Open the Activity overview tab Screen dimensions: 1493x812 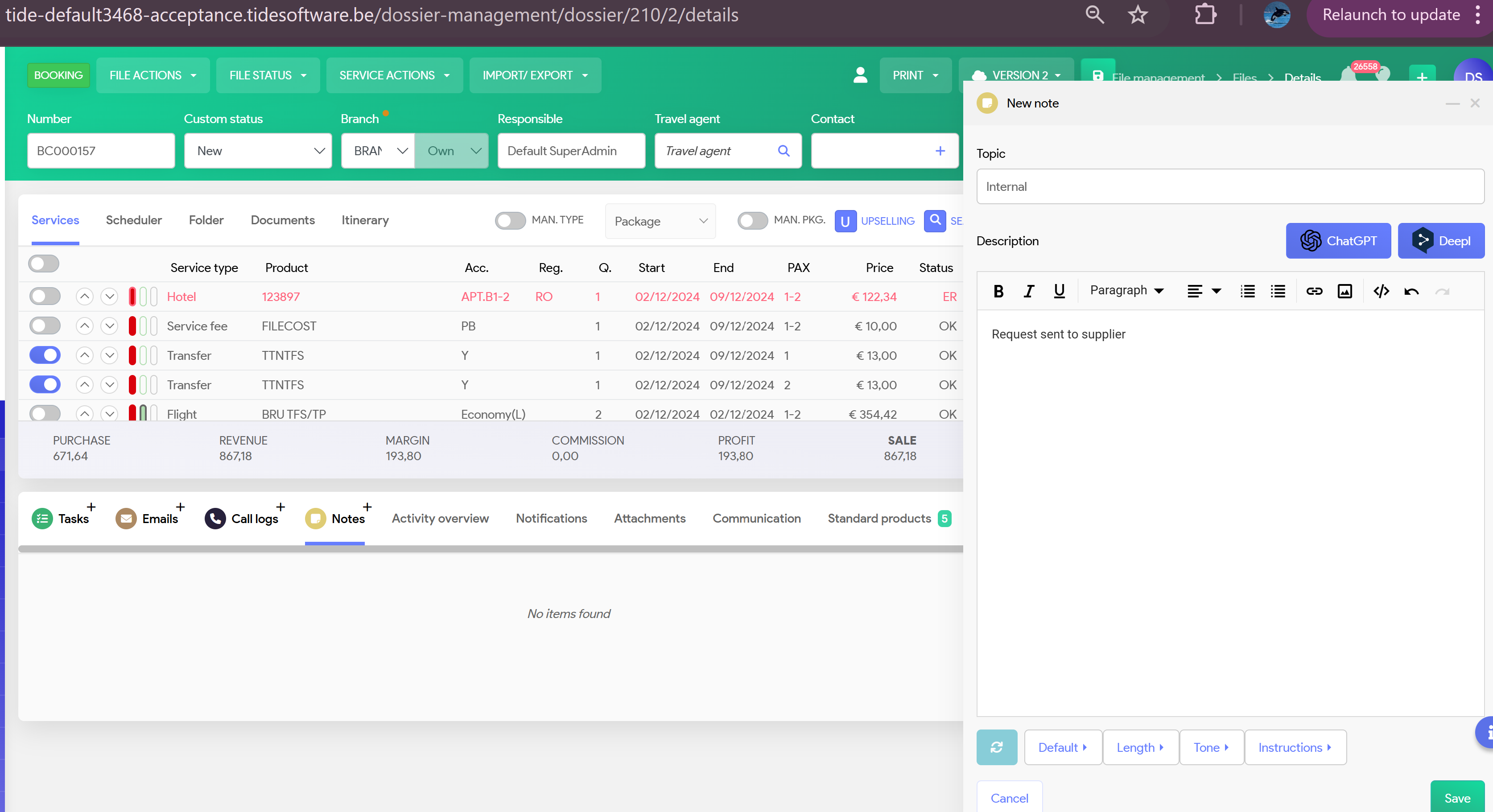coord(440,518)
